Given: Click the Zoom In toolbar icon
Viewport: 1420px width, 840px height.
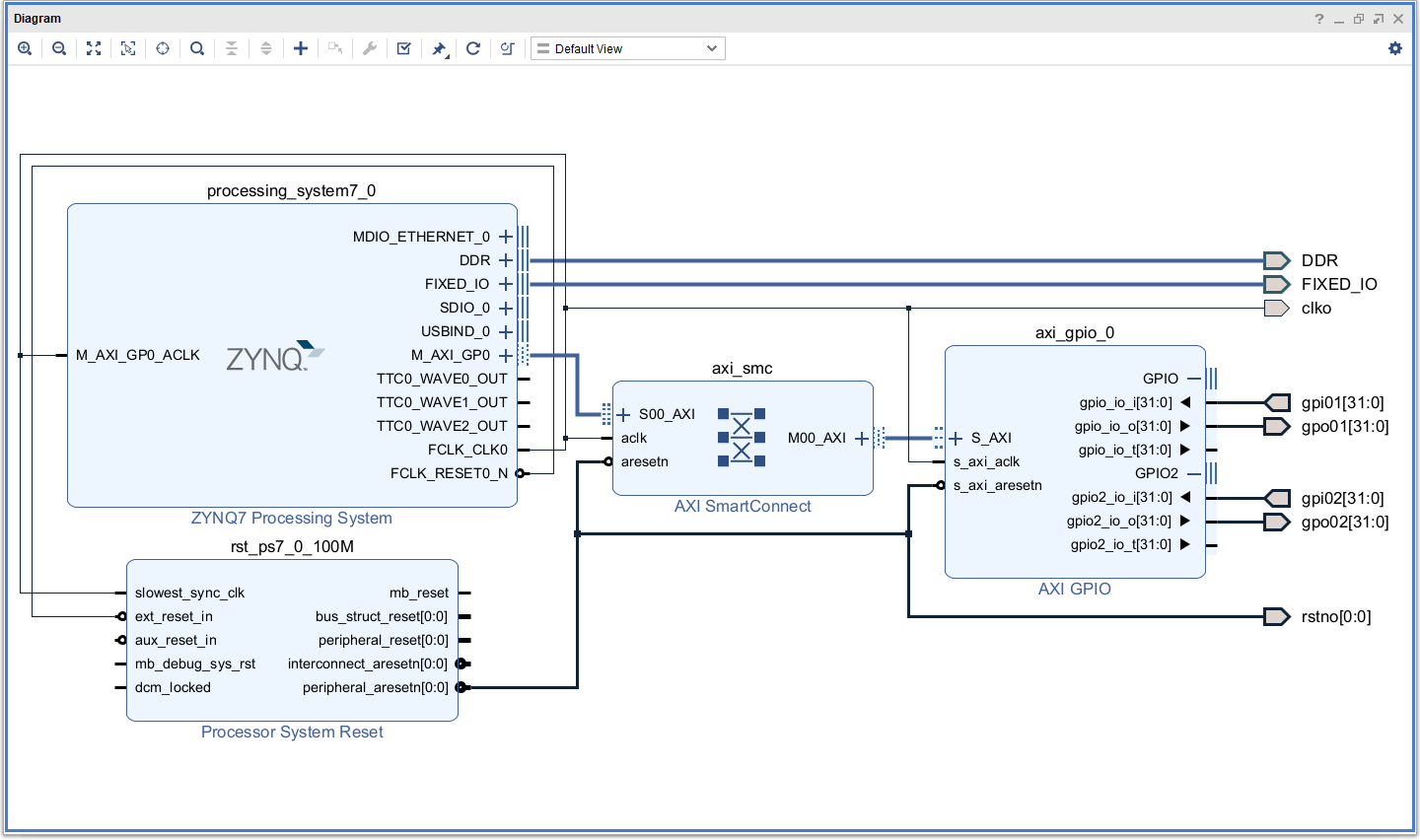Looking at the screenshot, I should coord(25,48).
